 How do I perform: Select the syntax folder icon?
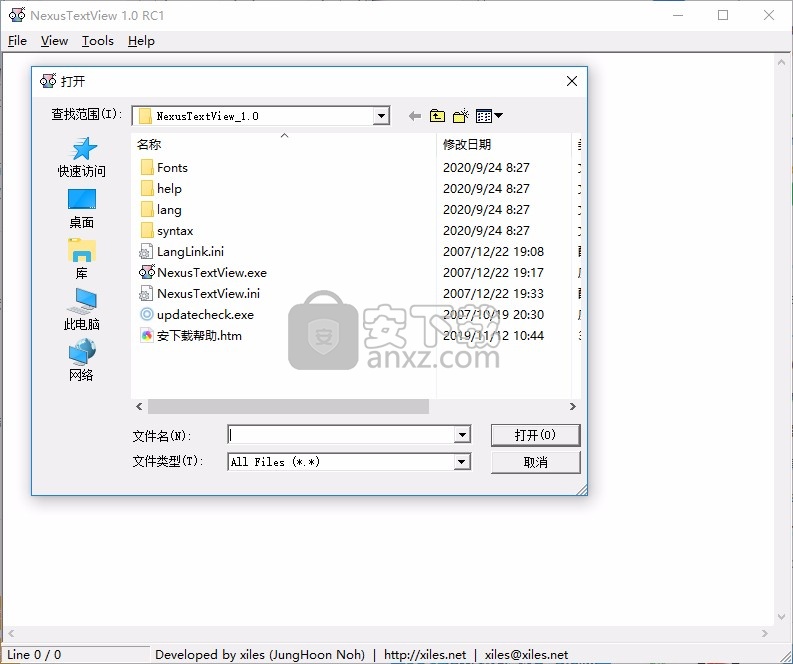pyautogui.click(x=147, y=231)
